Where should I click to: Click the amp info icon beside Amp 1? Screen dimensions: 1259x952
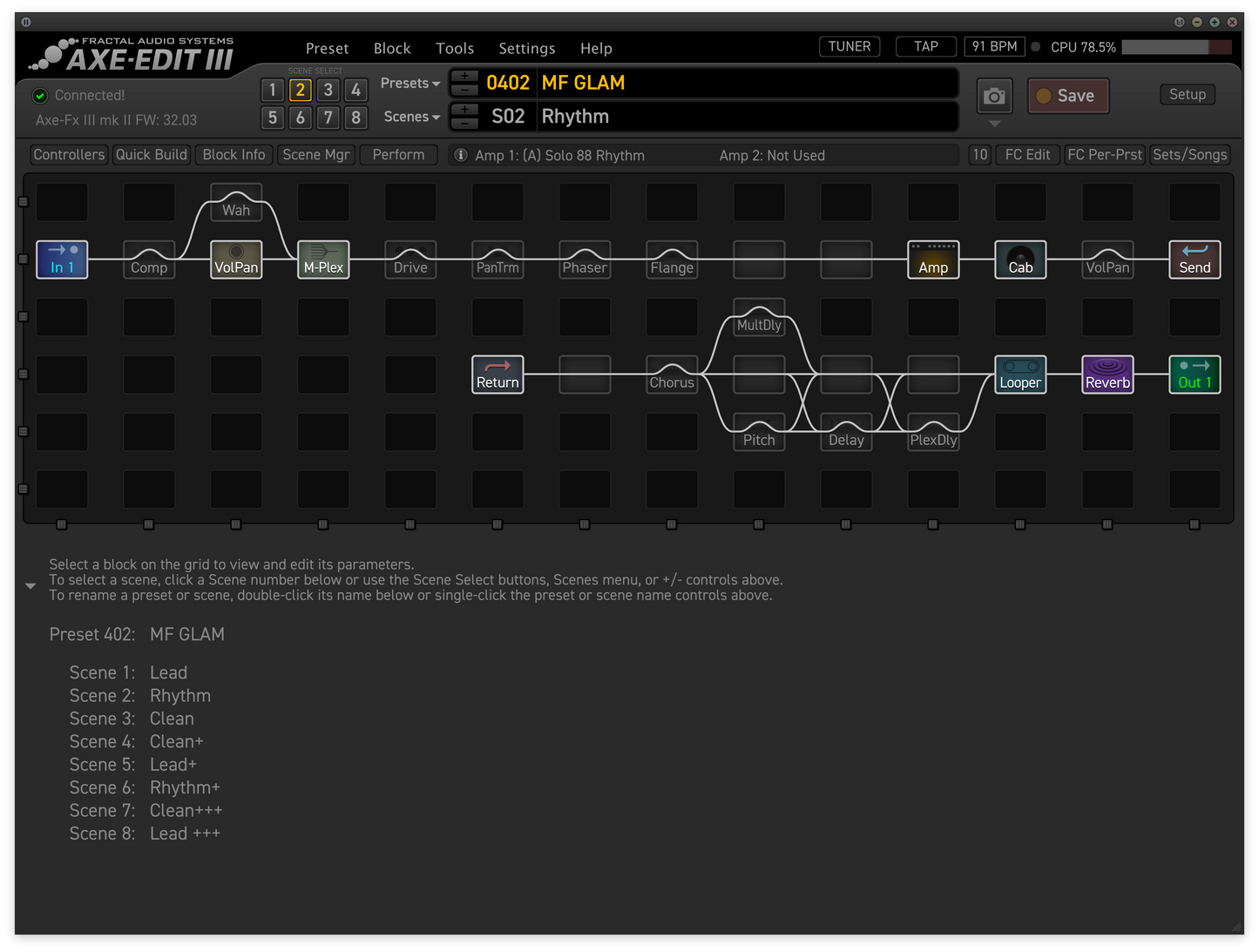click(x=461, y=155)
